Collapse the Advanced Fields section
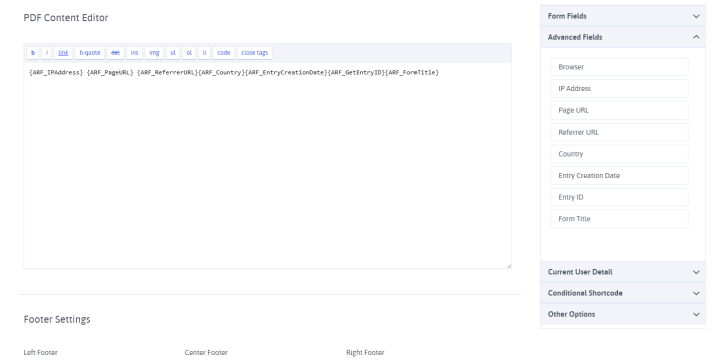This screenshot has width=715, height=362. (623, 37)
